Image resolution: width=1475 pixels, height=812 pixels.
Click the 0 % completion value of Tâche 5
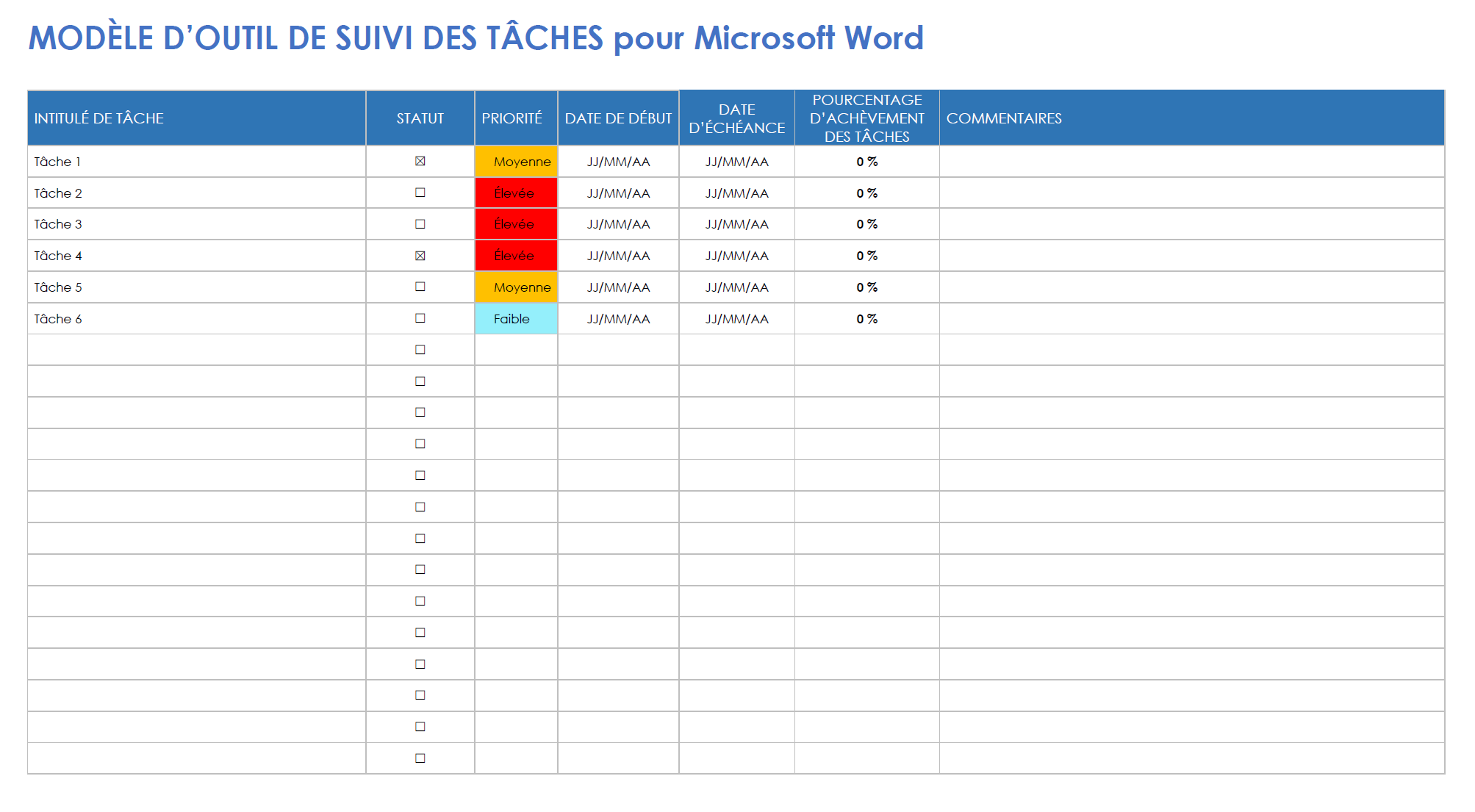(866, 287)
